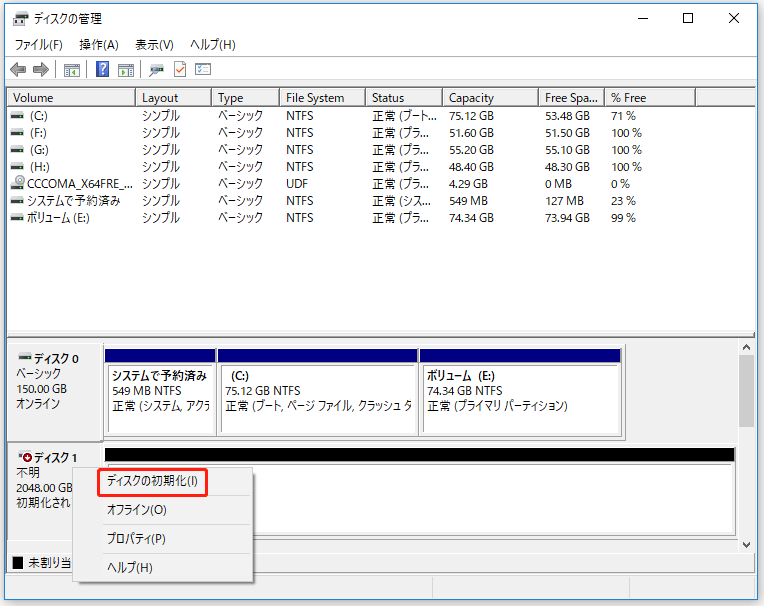Viewport: 764px width, 606px height.
Task: Sort by the Status column header
Action: (x=404, y=98)
